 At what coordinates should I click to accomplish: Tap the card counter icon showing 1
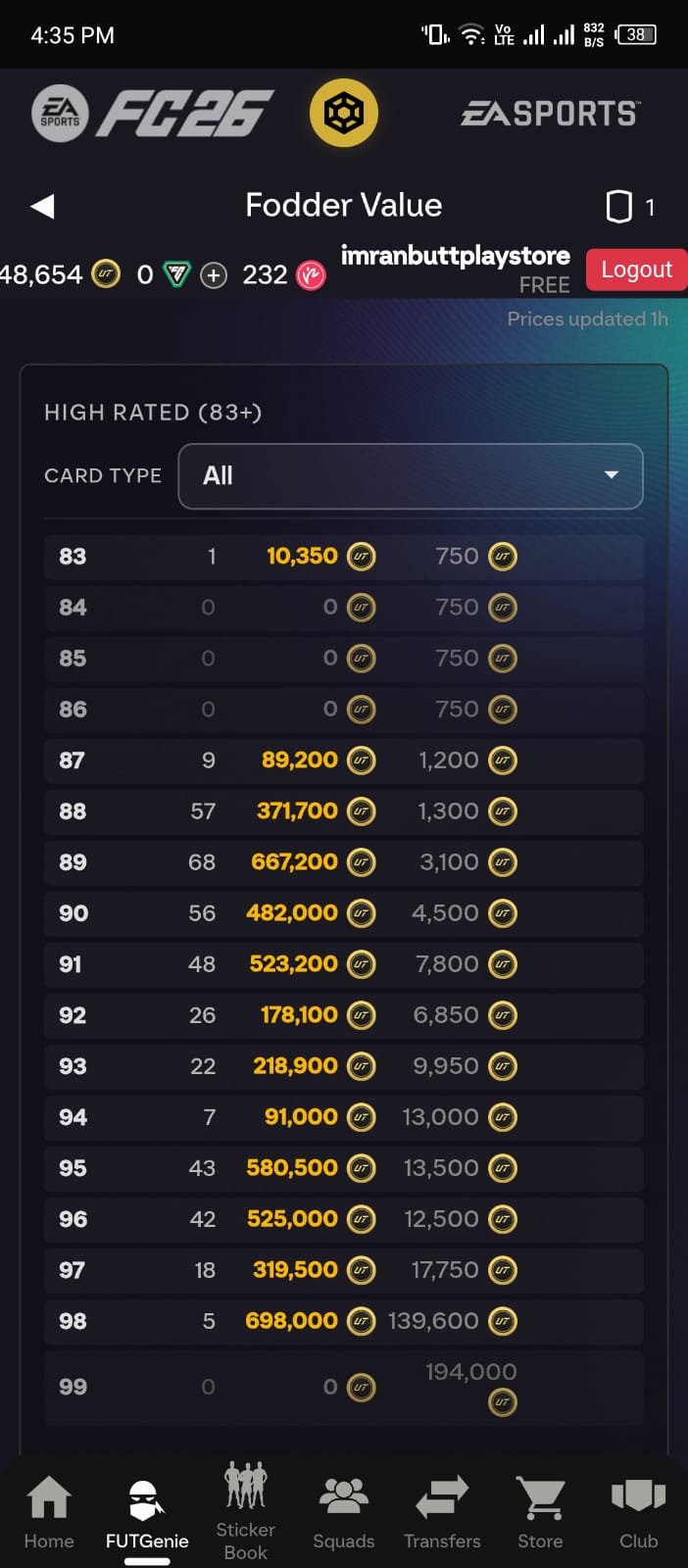coord(618,207)
